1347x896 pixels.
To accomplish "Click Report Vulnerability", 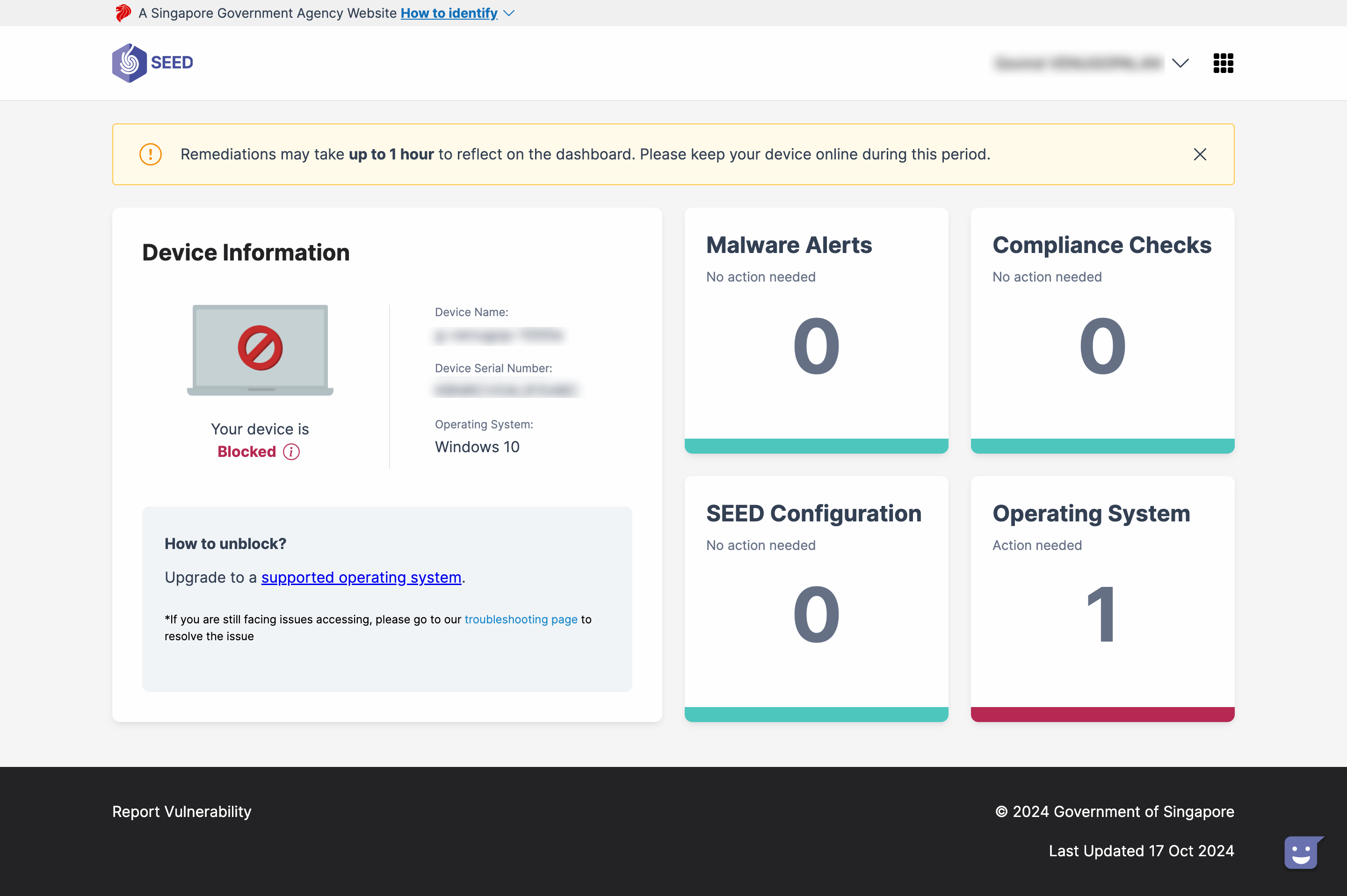I will coord(182,811).
